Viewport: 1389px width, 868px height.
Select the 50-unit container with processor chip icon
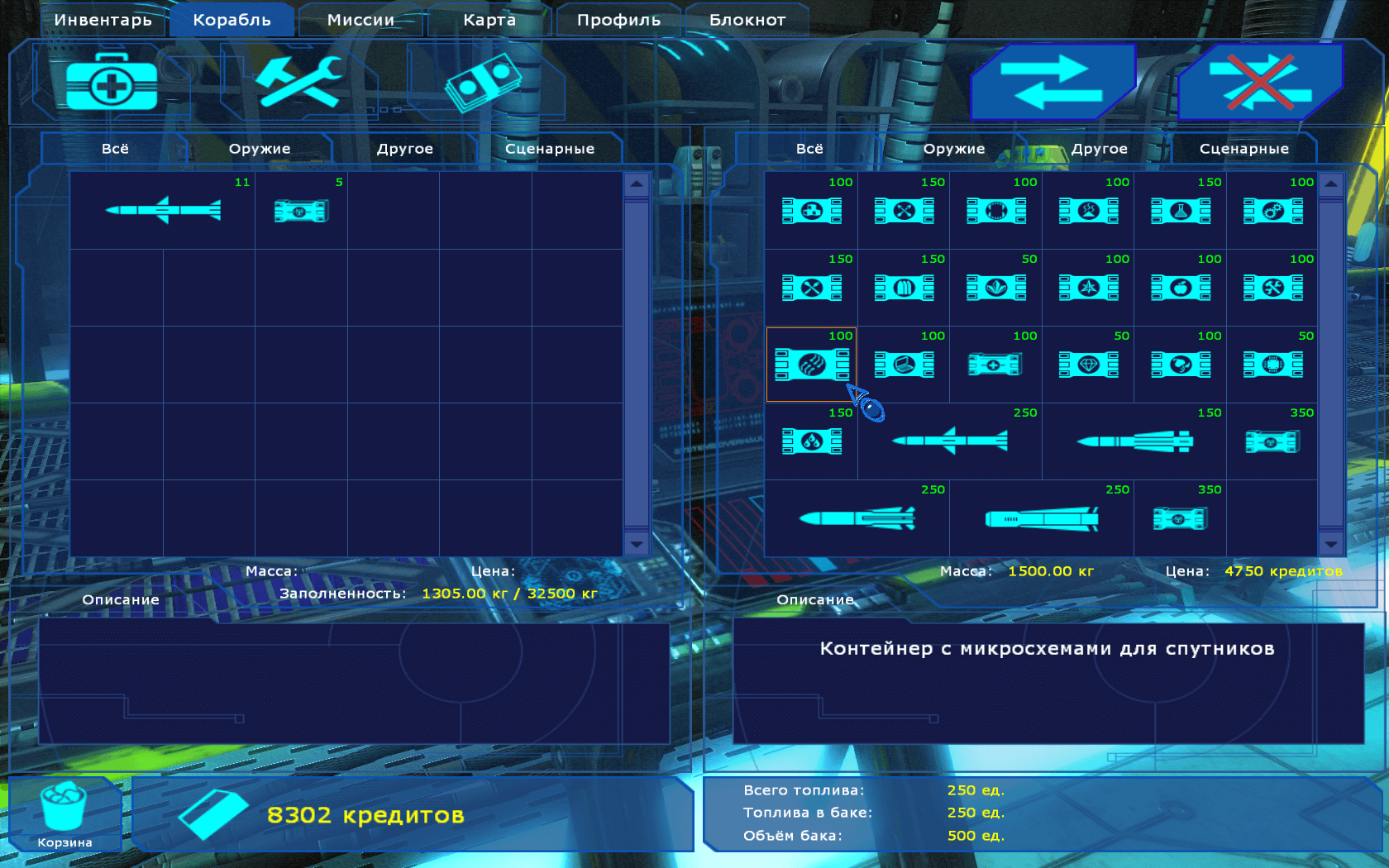click(1272, 365)
